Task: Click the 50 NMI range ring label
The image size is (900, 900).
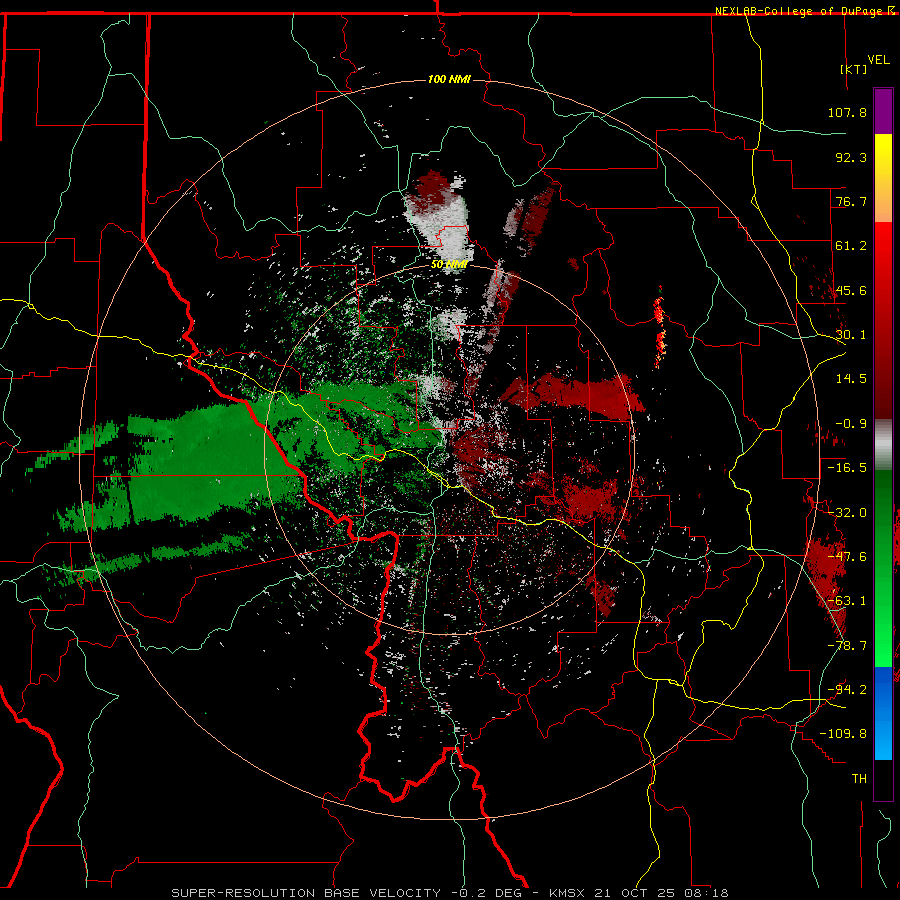Action: click(x=449, y=265)
